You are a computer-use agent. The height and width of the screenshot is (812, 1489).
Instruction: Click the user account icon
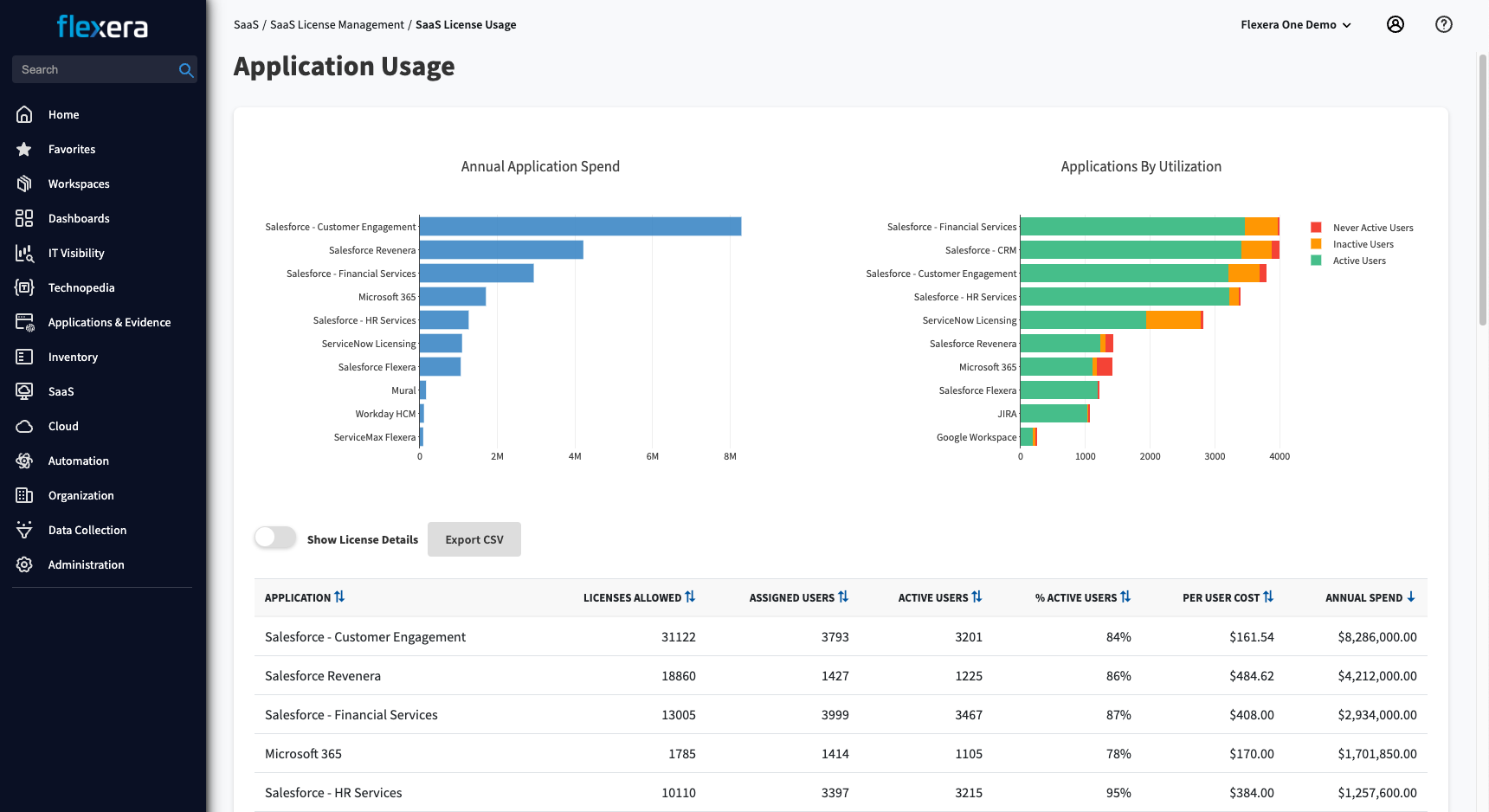pos(1395,24)
